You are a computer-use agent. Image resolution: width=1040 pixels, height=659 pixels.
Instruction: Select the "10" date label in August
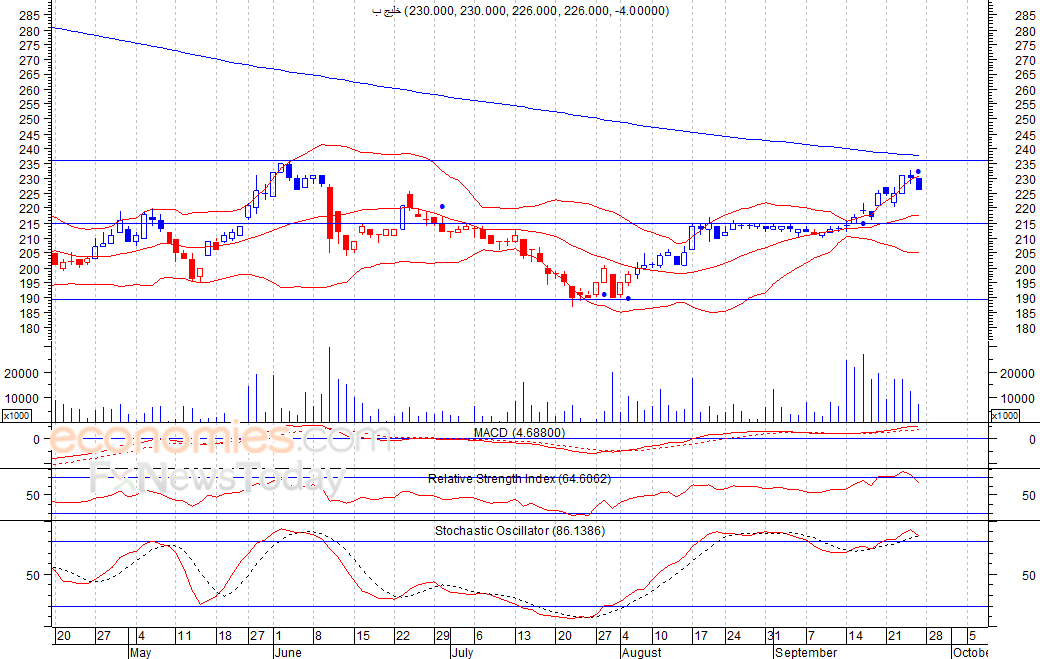[x=661, y=636]
